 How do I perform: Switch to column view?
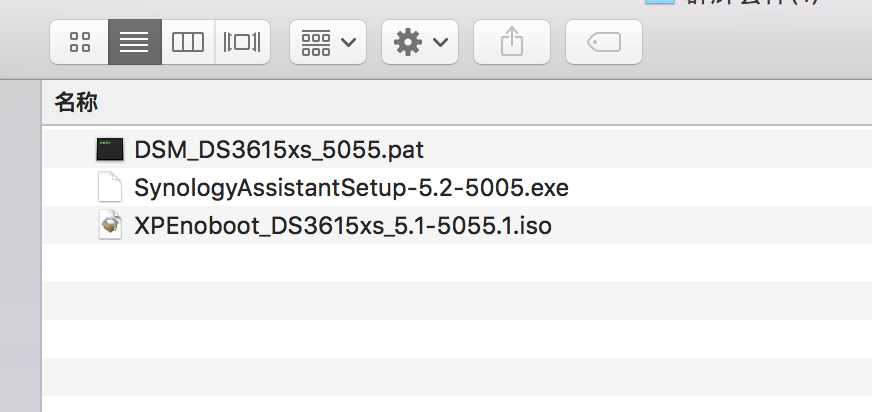point(188,42)
